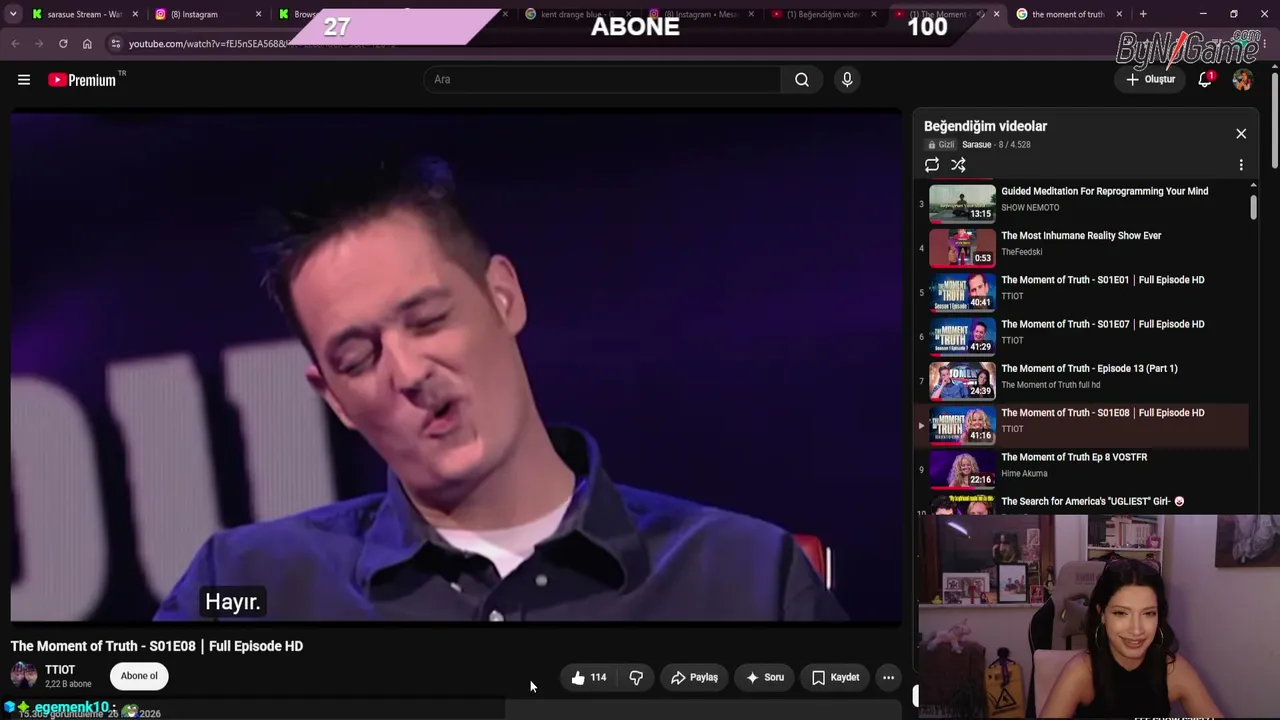Toggle playlist shuffle
This screenshot has width=1280, height=720.
coord(958,165)
